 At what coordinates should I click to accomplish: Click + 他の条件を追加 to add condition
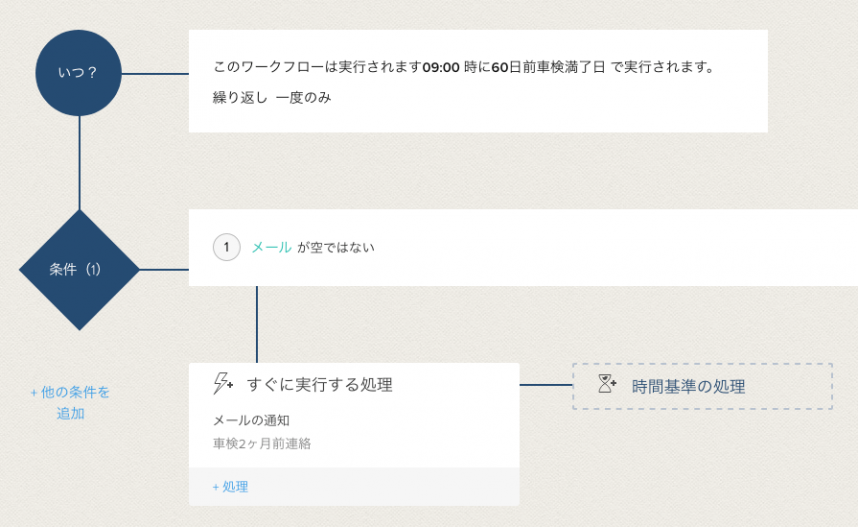(70, 402)
